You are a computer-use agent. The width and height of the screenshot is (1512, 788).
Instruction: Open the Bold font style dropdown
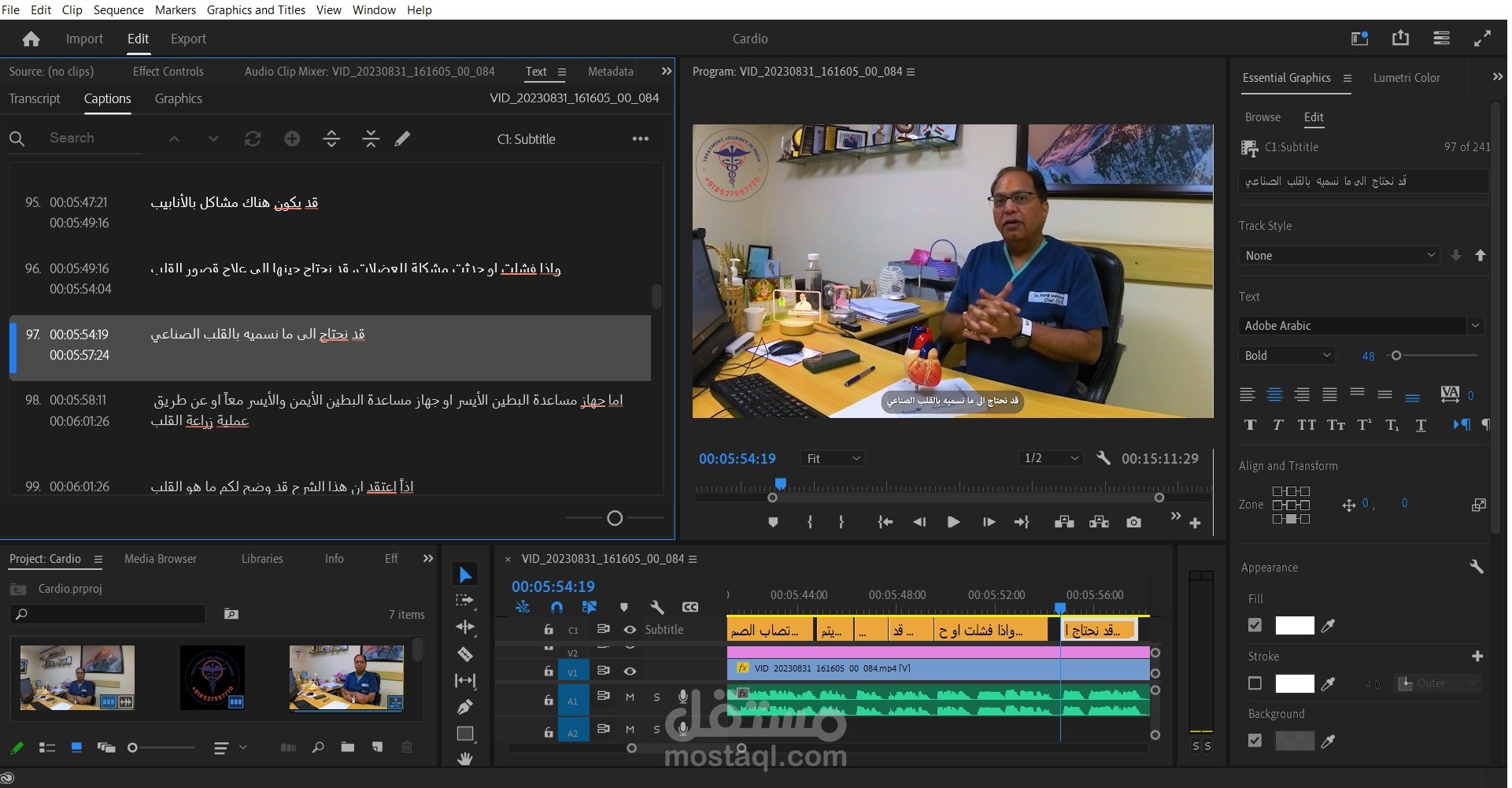coord(1287,356)
